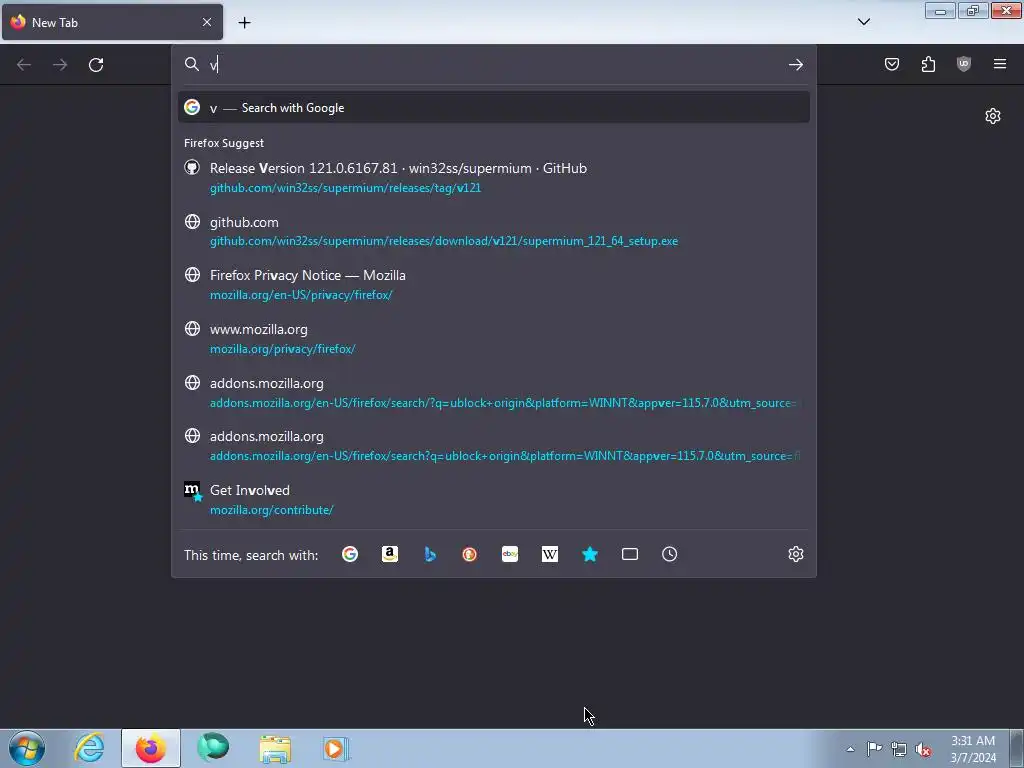
Task: Open github.com supermium setup.exe suggestion
Action: coord(494,231)
